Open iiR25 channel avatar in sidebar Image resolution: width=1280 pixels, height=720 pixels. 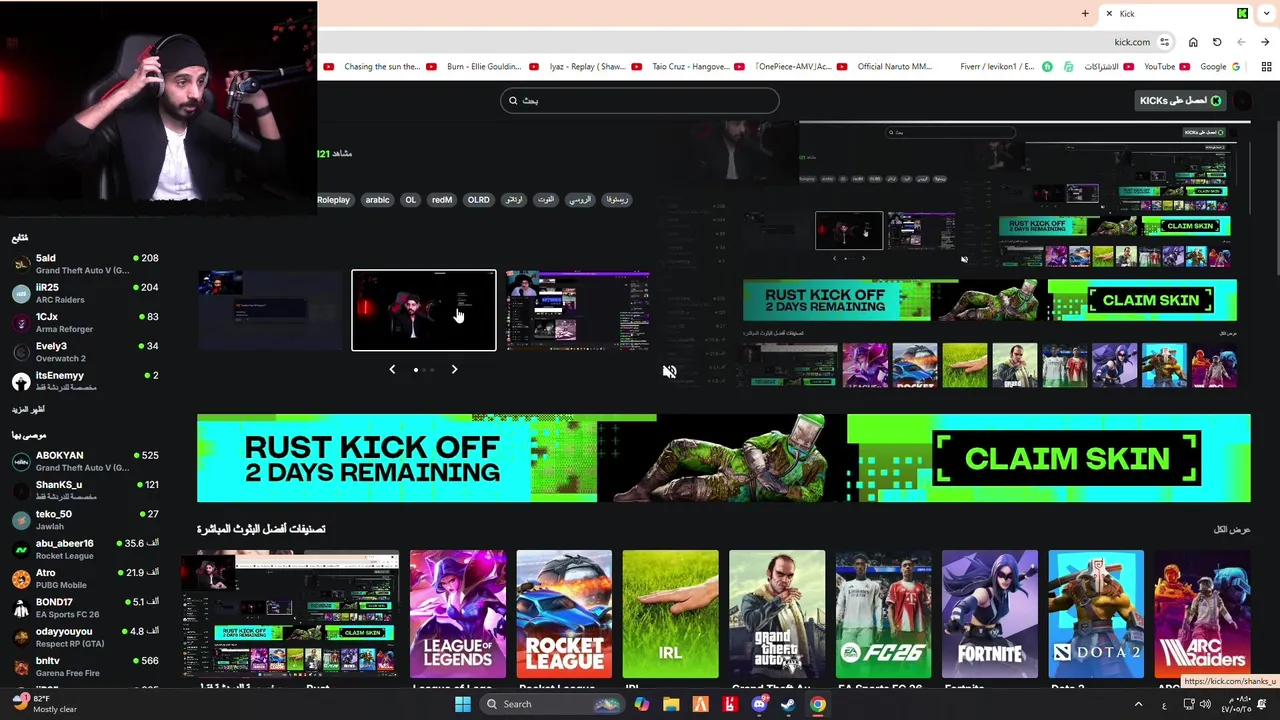[x=21, y=293]
